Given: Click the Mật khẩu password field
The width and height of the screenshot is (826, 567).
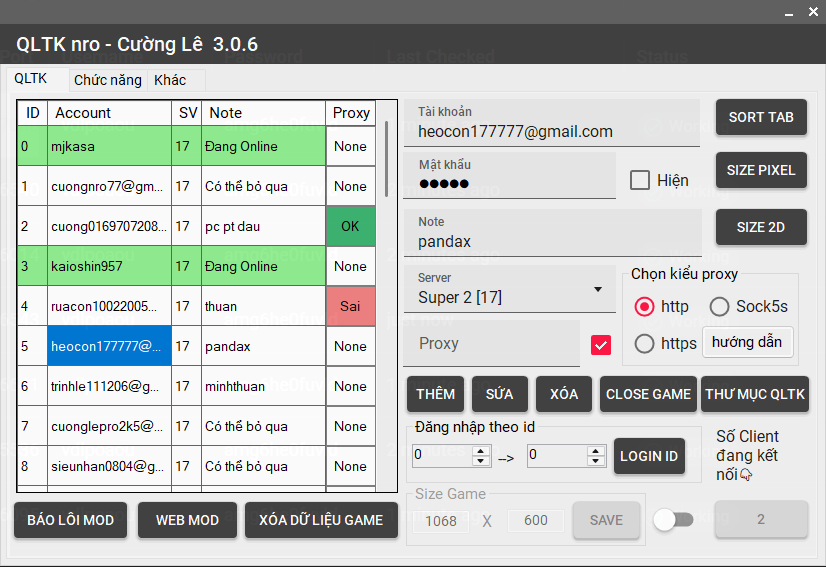Looking at the screenshot, I should click(x=509, y=175).
